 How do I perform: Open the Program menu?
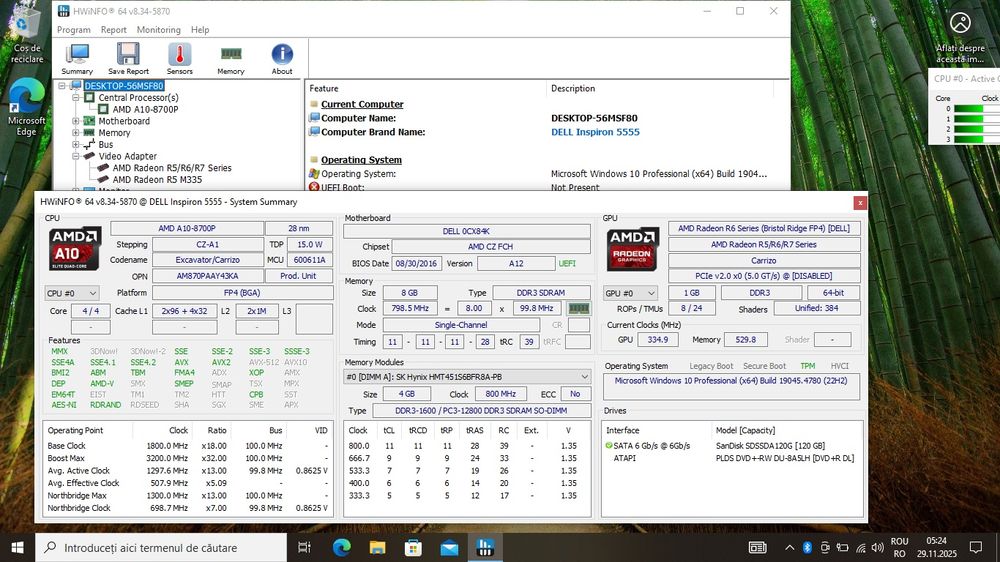point(74,30)
